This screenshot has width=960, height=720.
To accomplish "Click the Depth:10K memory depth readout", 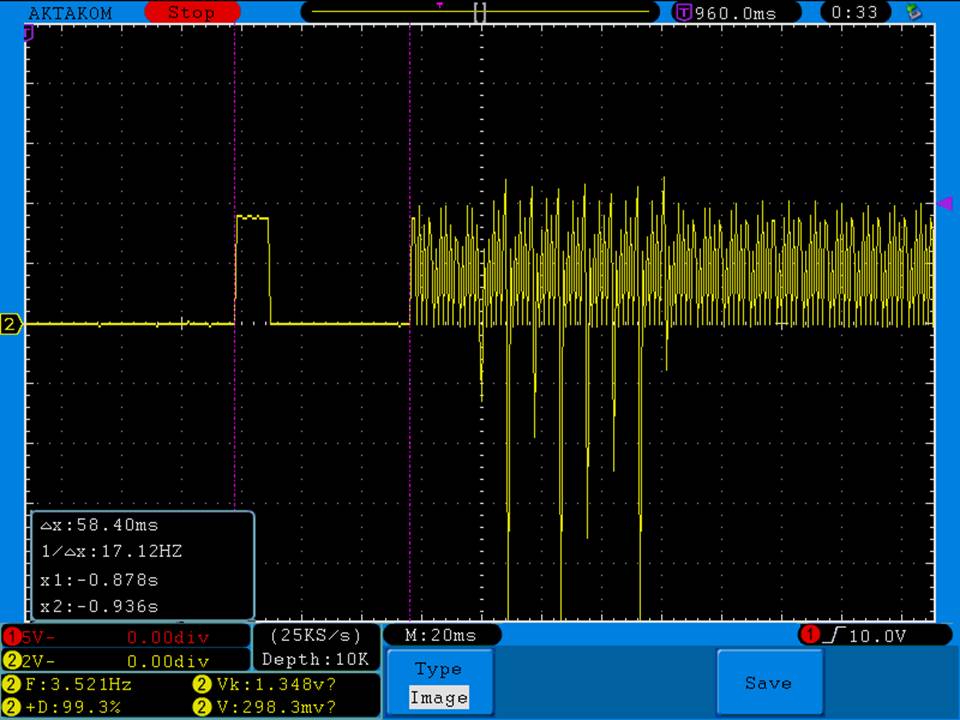I will click(x=315, y=660).
